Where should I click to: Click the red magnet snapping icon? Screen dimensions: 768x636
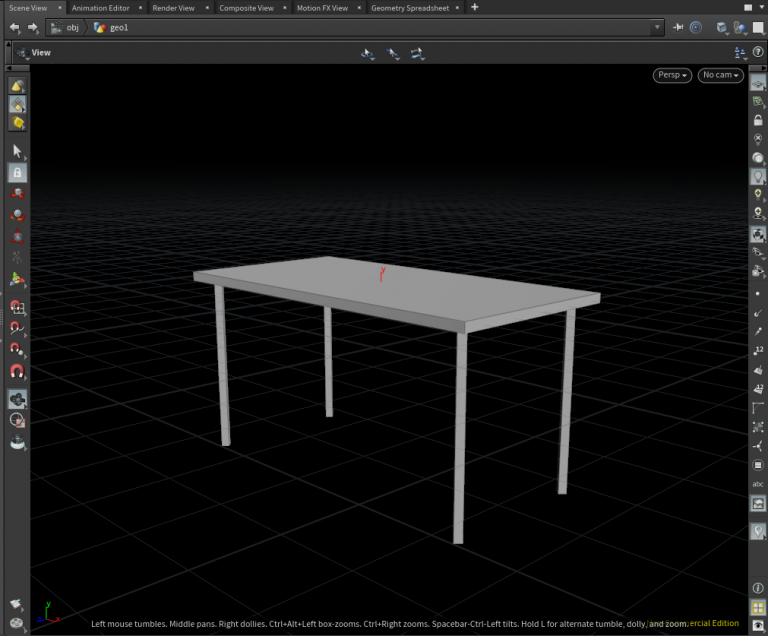click(17, 371)
